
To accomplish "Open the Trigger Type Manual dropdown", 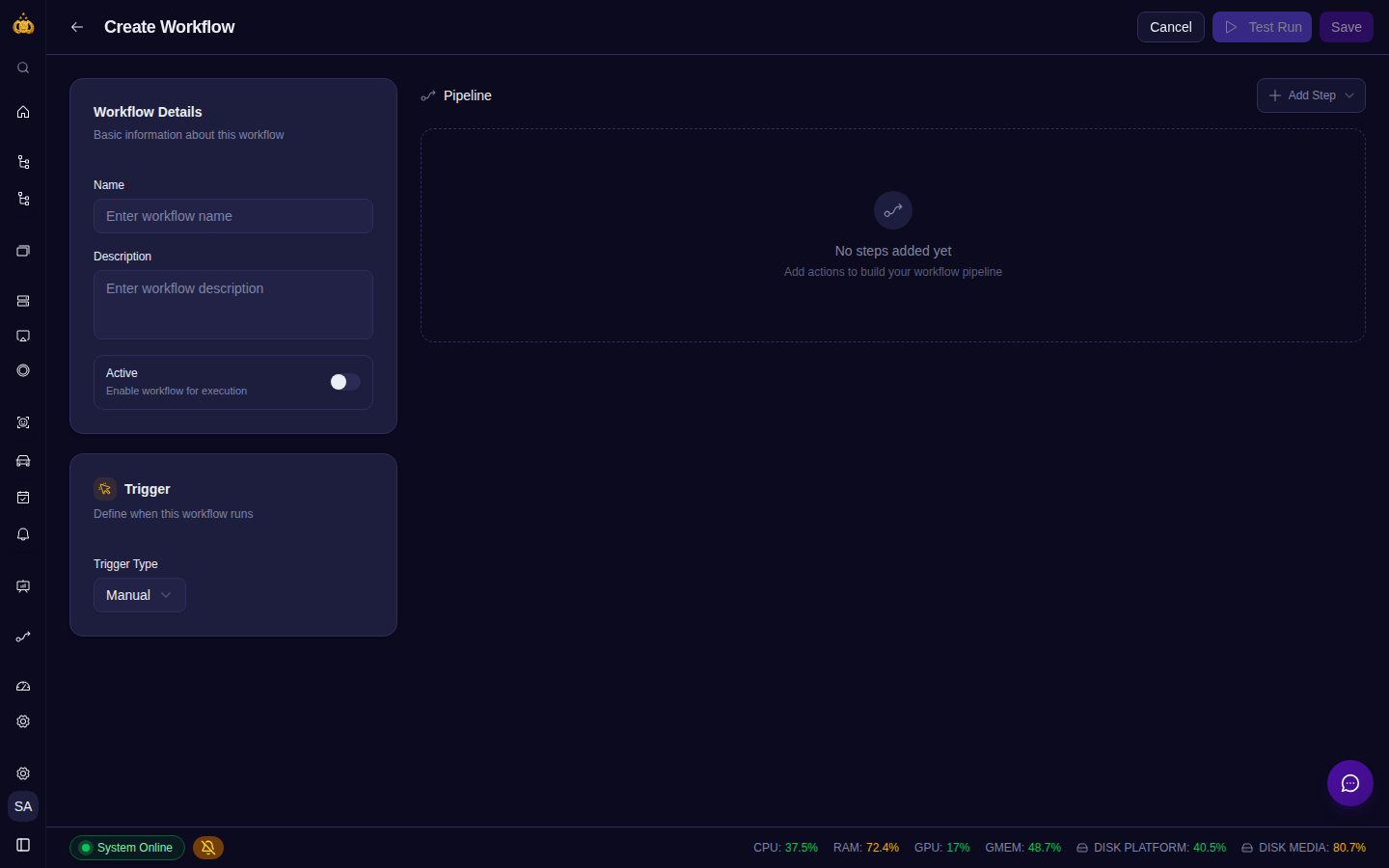I will pos(140,595).
